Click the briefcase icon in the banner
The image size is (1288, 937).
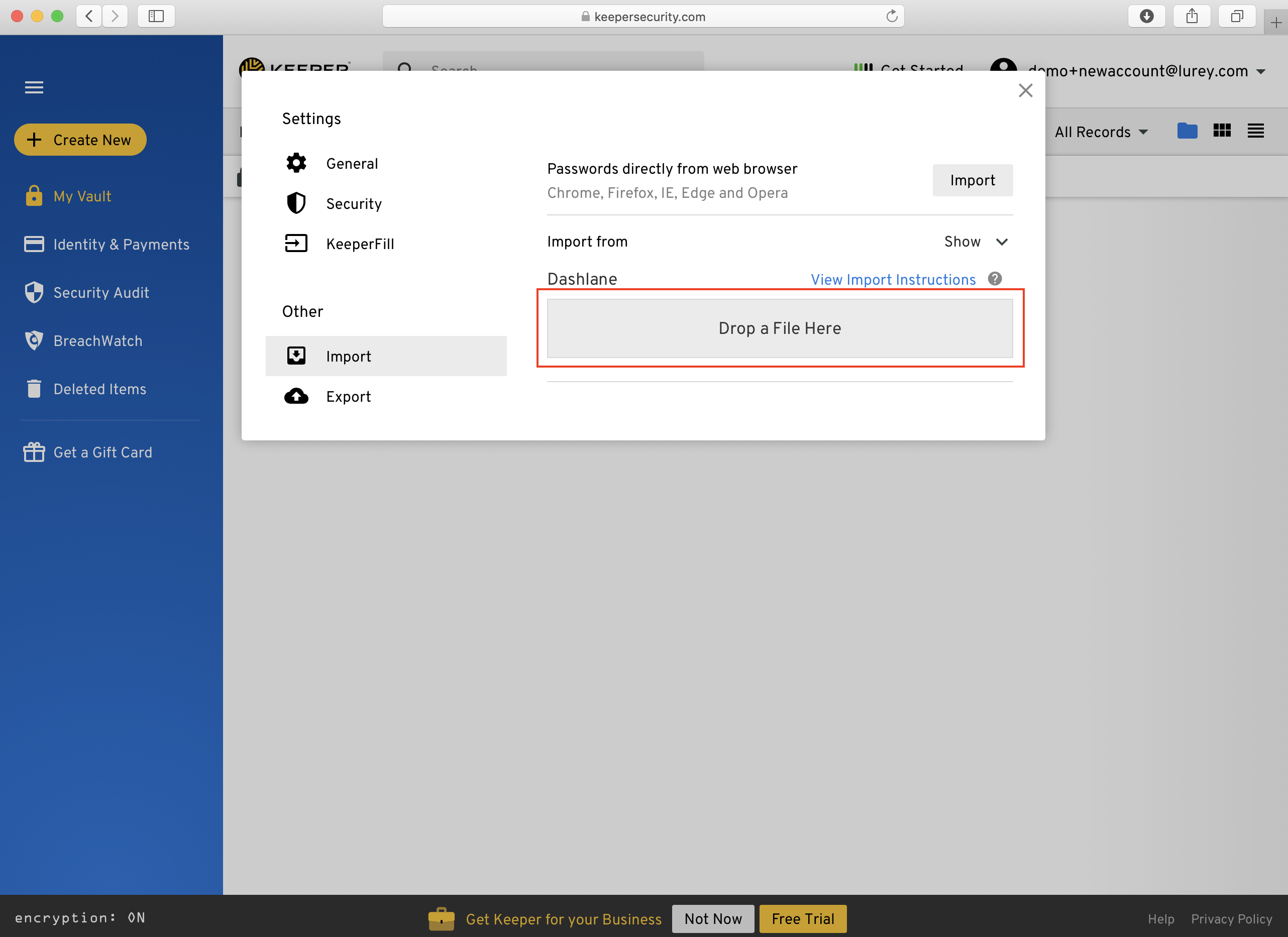(441, 919)
